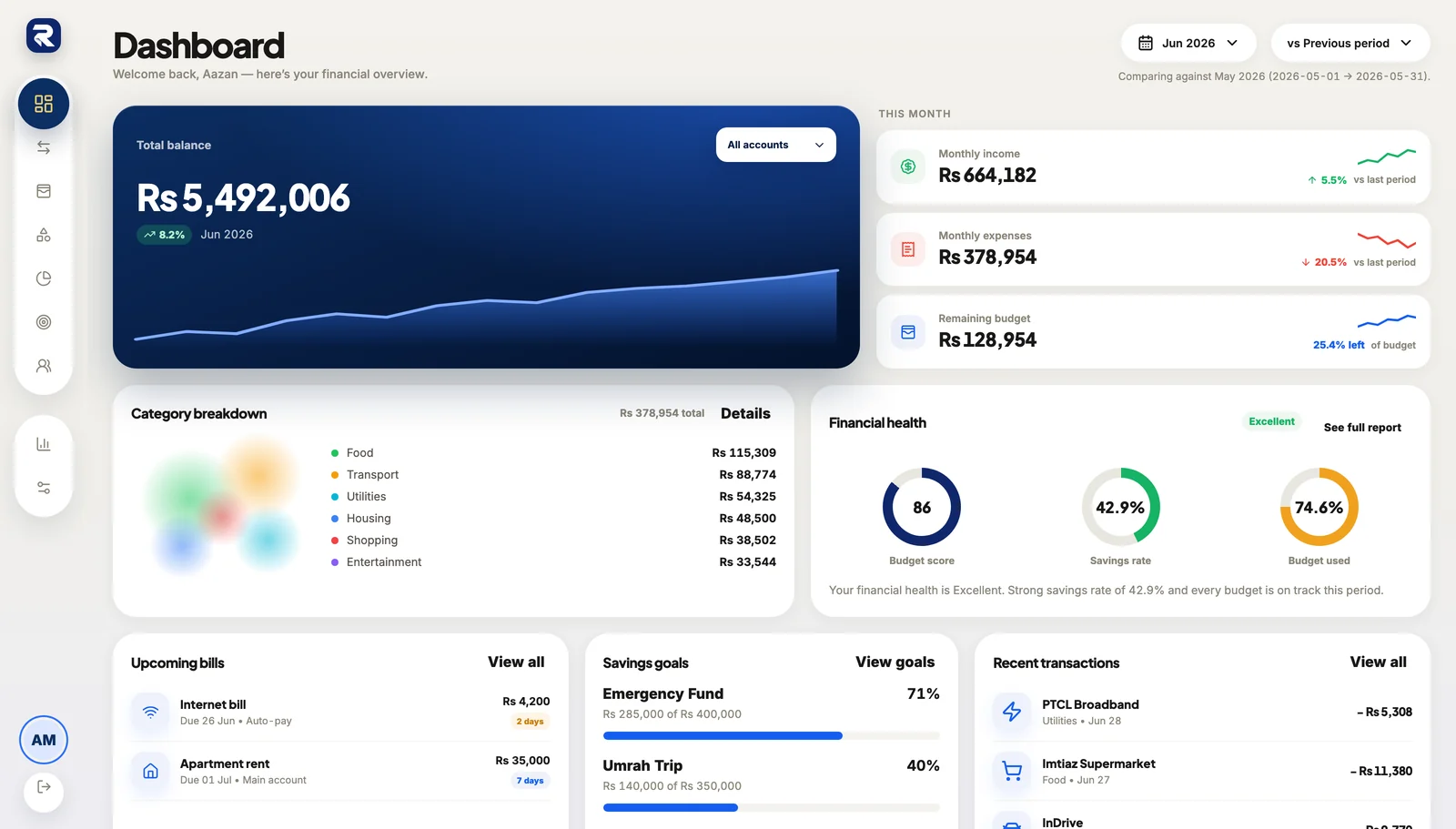Image resolution: width=1456 pixels, height=829 pixels.
Task: Open the categories shapes icon in sidebar
Action: pyautogui.click(x=44, y=235)
